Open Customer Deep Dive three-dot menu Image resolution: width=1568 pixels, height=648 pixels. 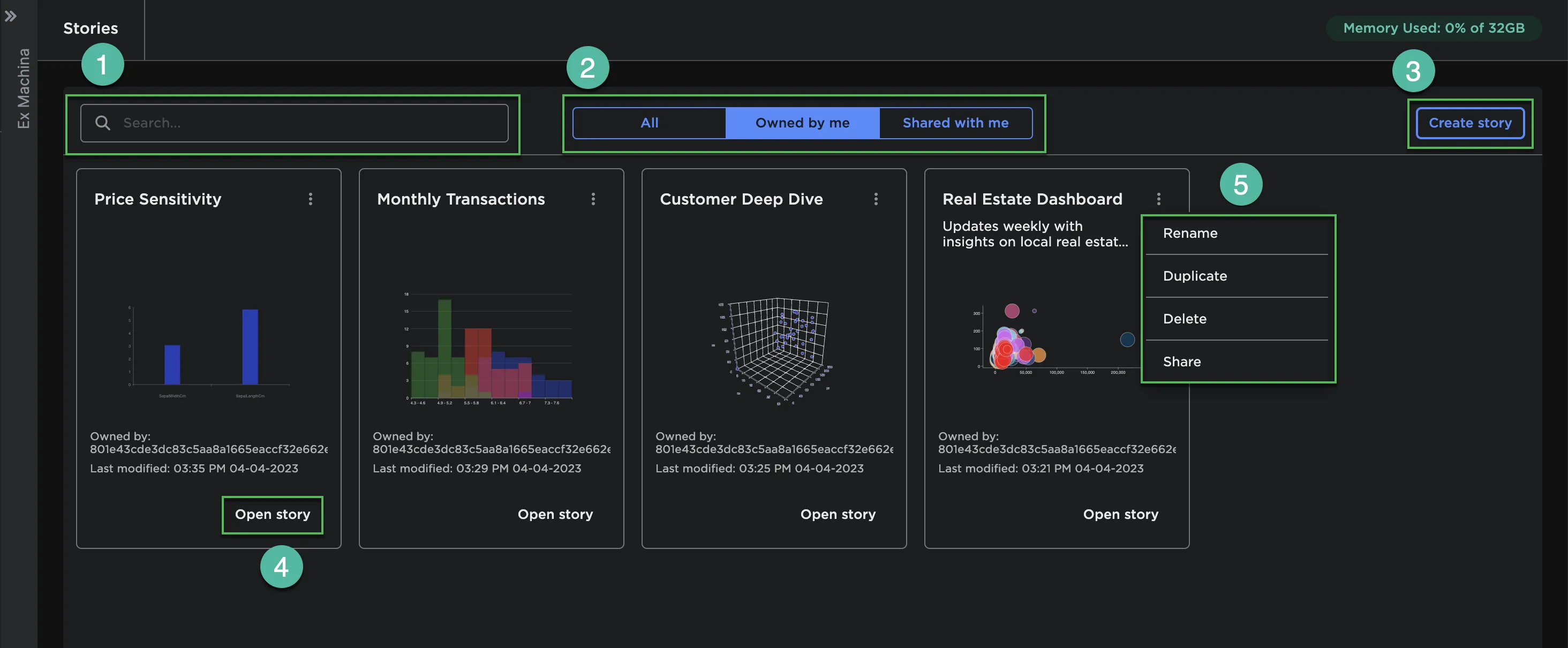(875, 199)
